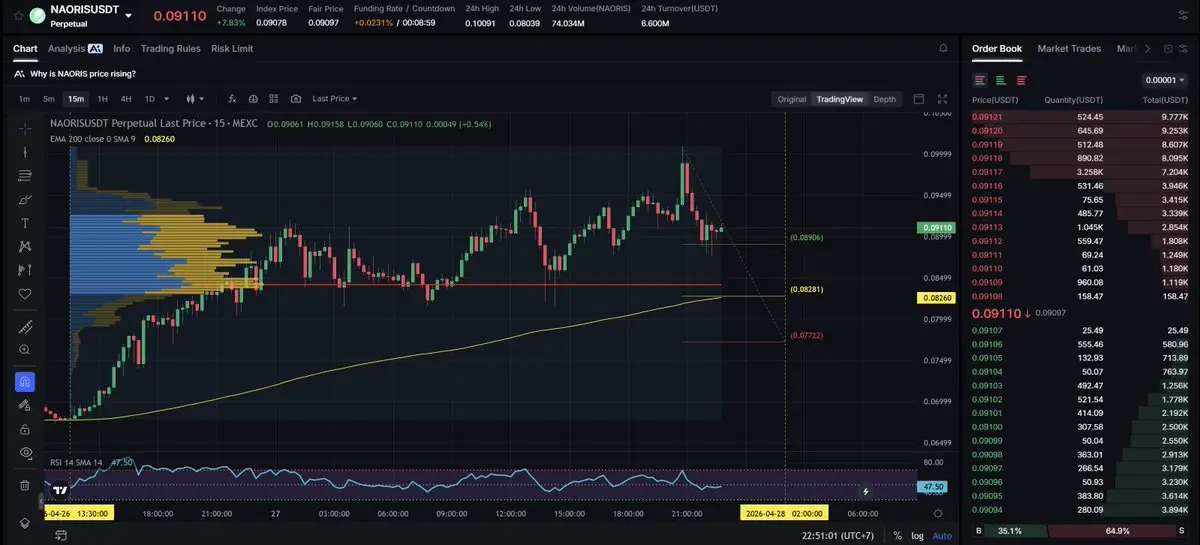Image resolution: width=1200 pixels, height=545 pixels.
Task: Open the Analysis AI tab
Action: coord(75,48)
